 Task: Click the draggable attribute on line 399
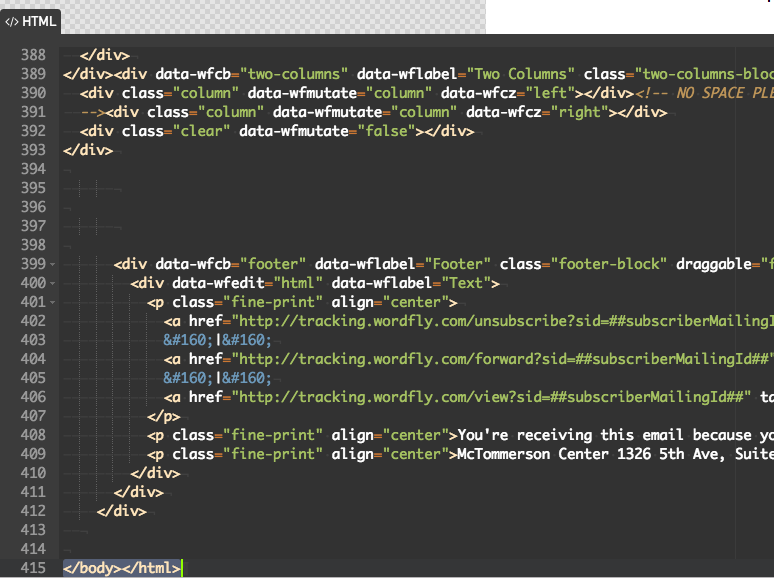(714, 264)
